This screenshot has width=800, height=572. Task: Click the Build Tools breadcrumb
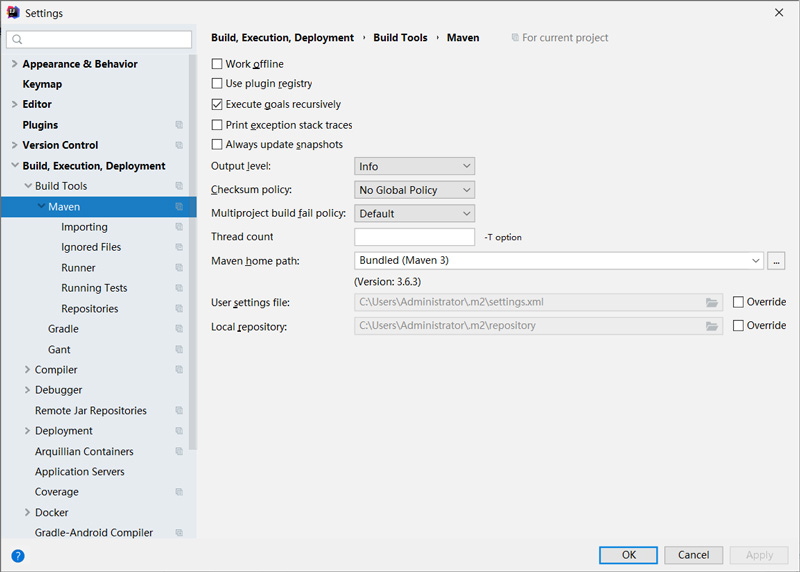click(x=400, y=38)
